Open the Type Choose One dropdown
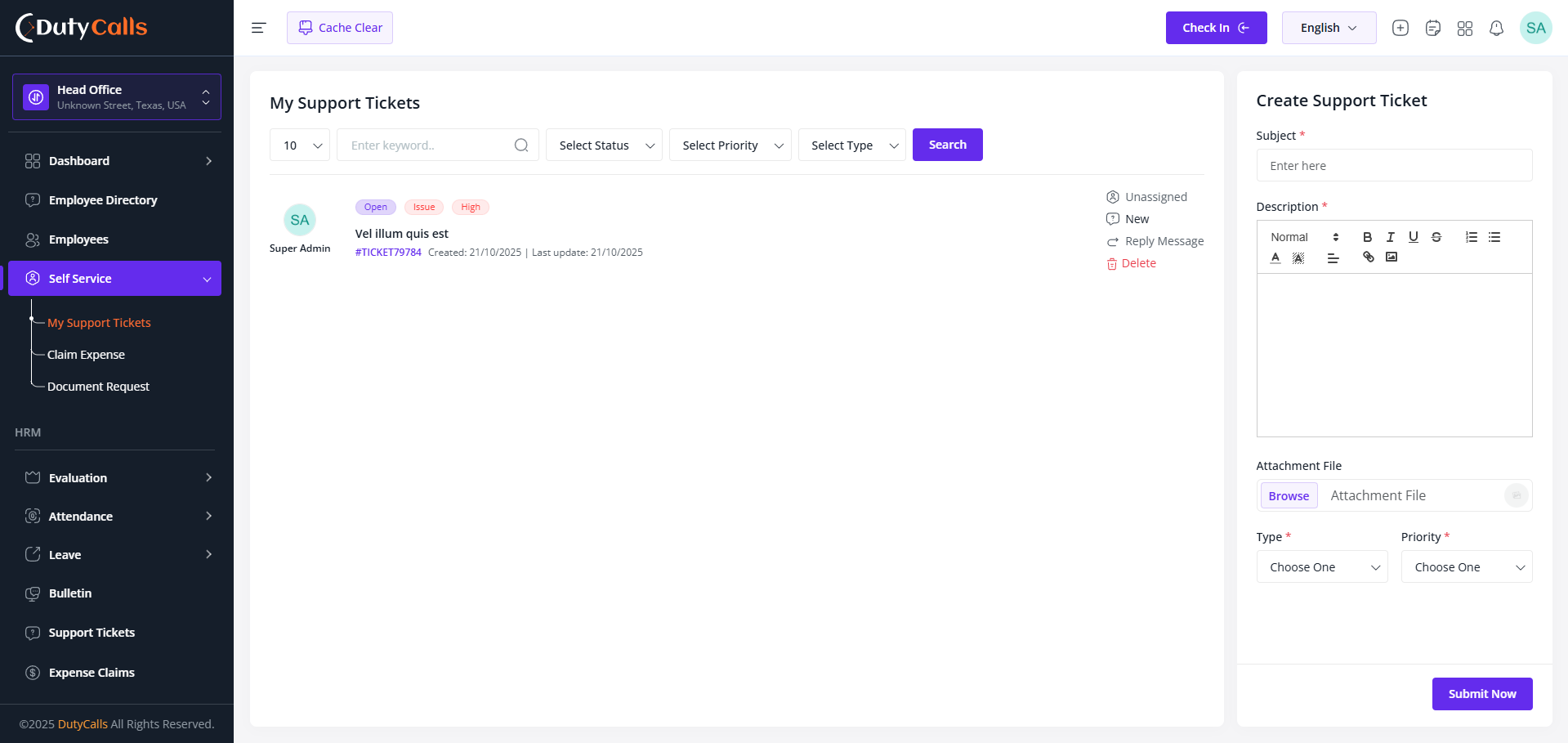1568x743 pixels. click(1321, 567)
